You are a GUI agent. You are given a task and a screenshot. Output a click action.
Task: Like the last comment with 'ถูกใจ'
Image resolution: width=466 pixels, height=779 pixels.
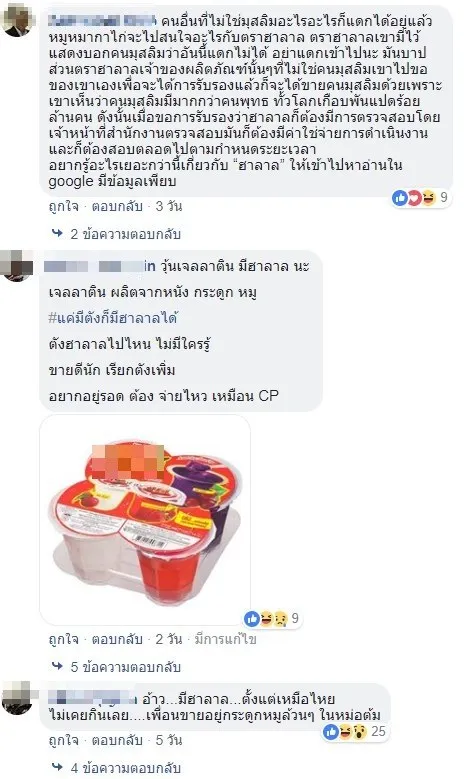coord(63,740)
